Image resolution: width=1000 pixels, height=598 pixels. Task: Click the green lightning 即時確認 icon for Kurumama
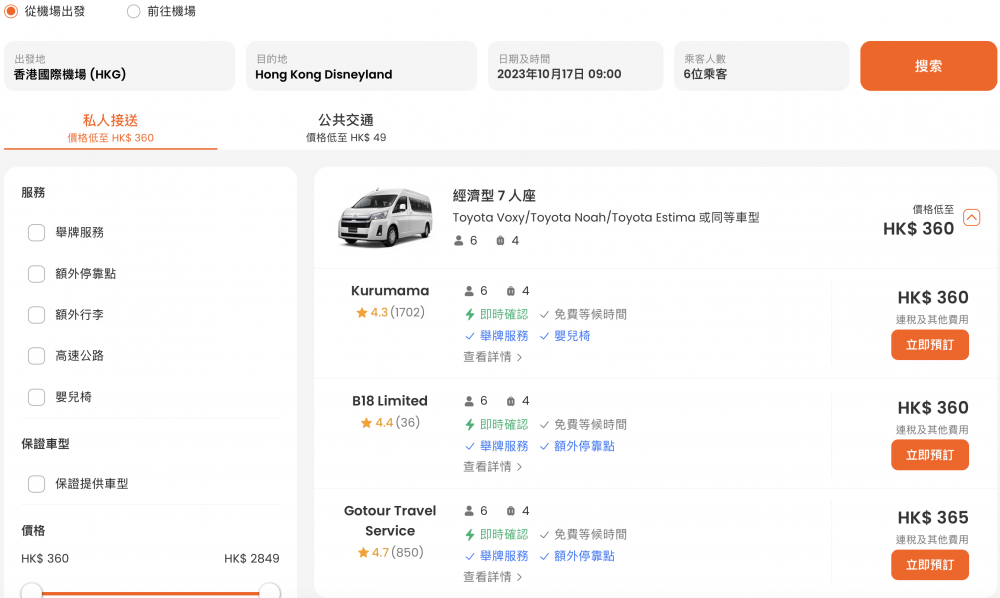(469, 314)
